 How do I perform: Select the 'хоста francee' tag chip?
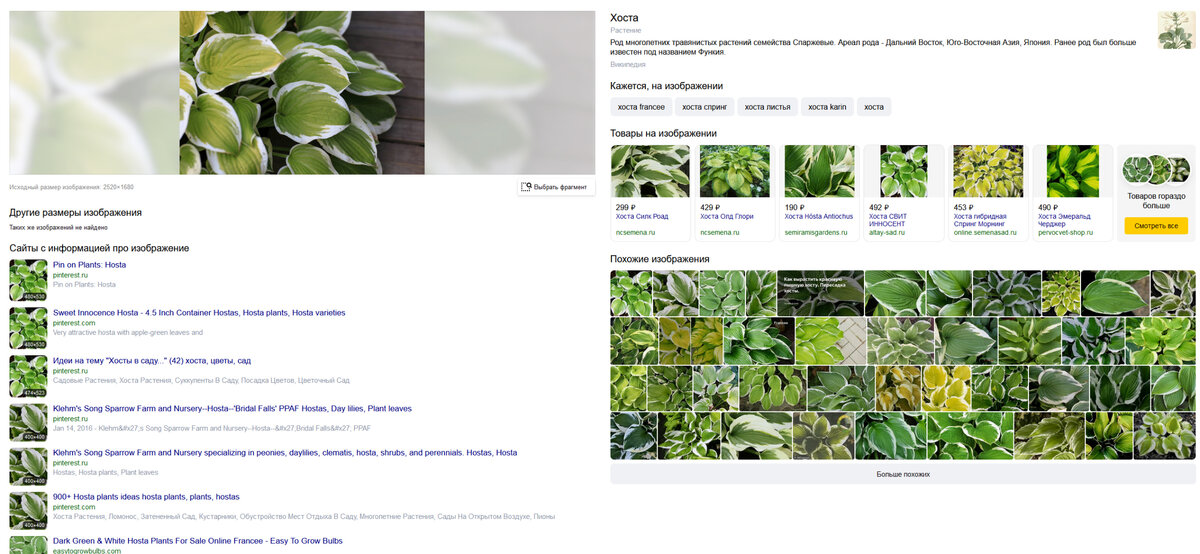(641, 107)
